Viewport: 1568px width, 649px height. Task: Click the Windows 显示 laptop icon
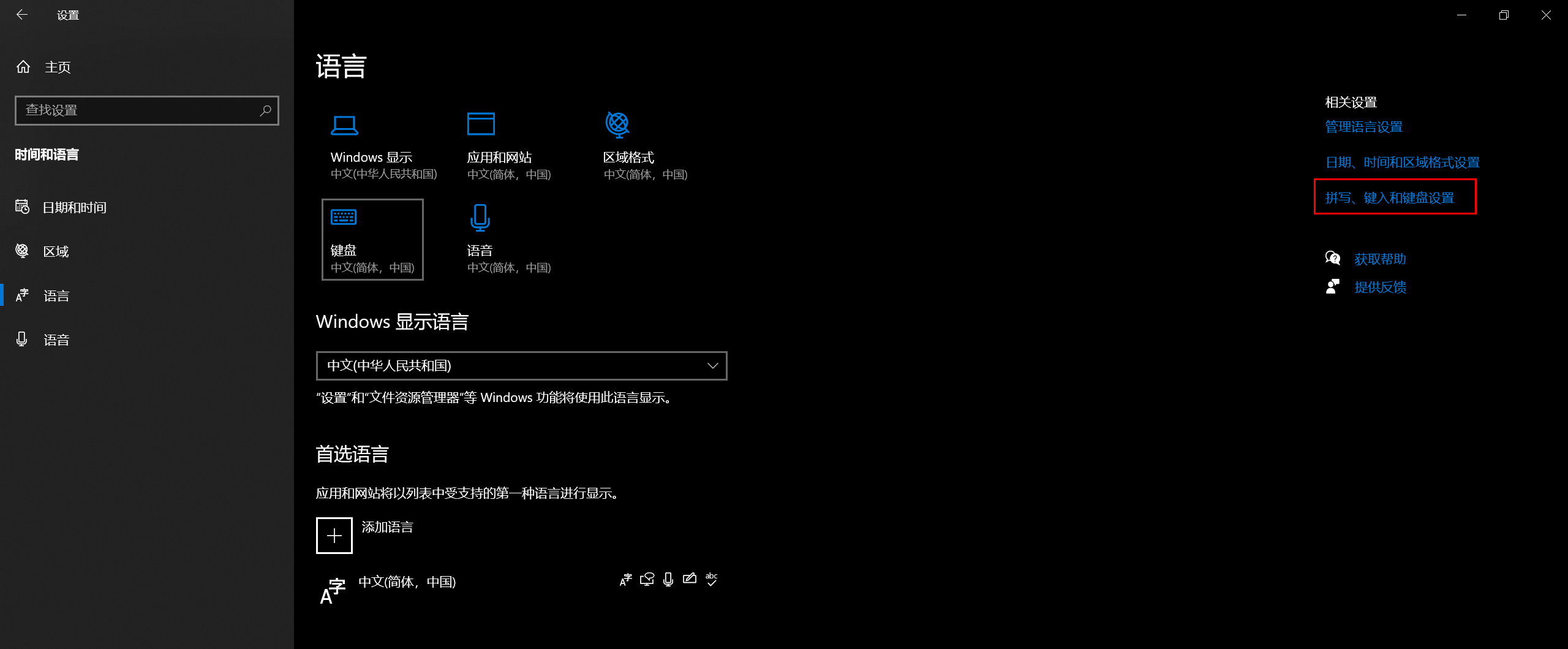pos(344,125)
